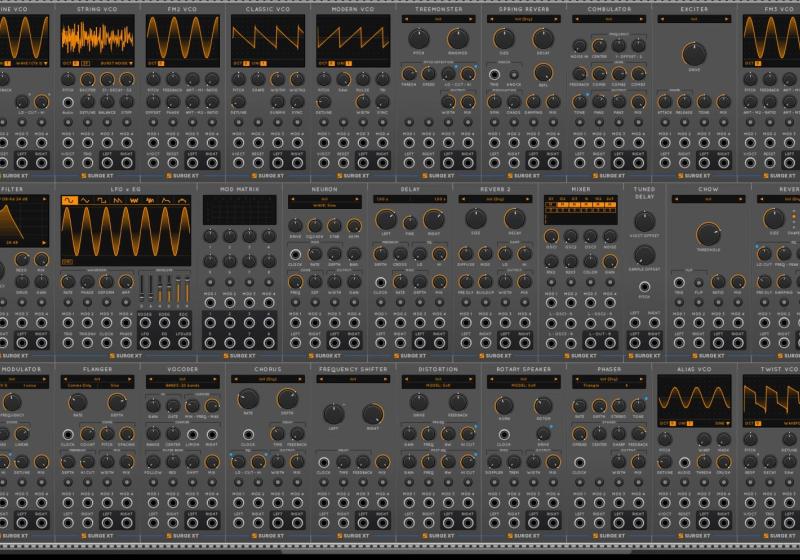The image size is (800, 560).
Task: Click the Neuron CLOCK input jack
Action: click(295, 254)
